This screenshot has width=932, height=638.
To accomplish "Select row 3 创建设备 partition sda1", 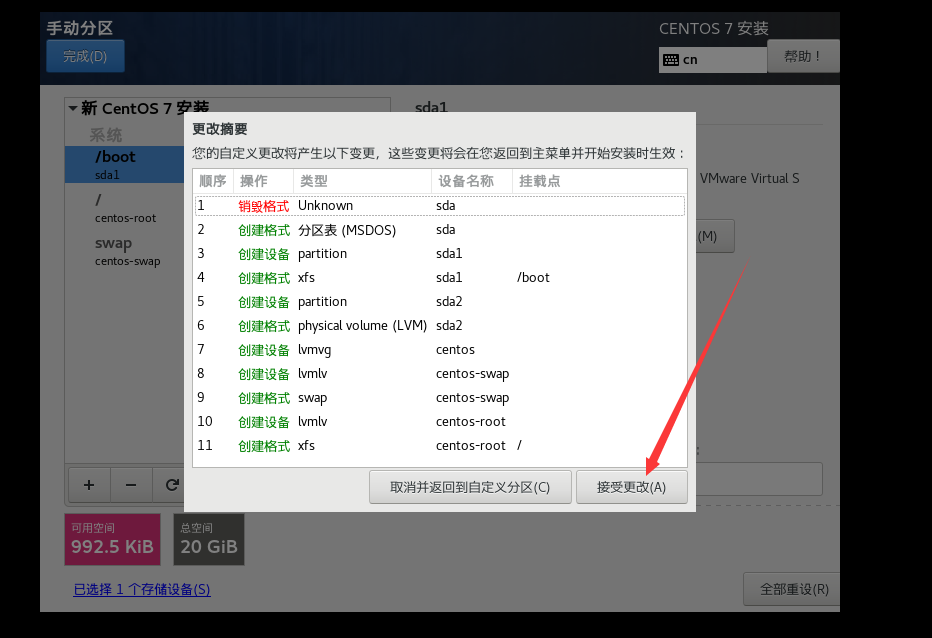I will tap(440, 254).
